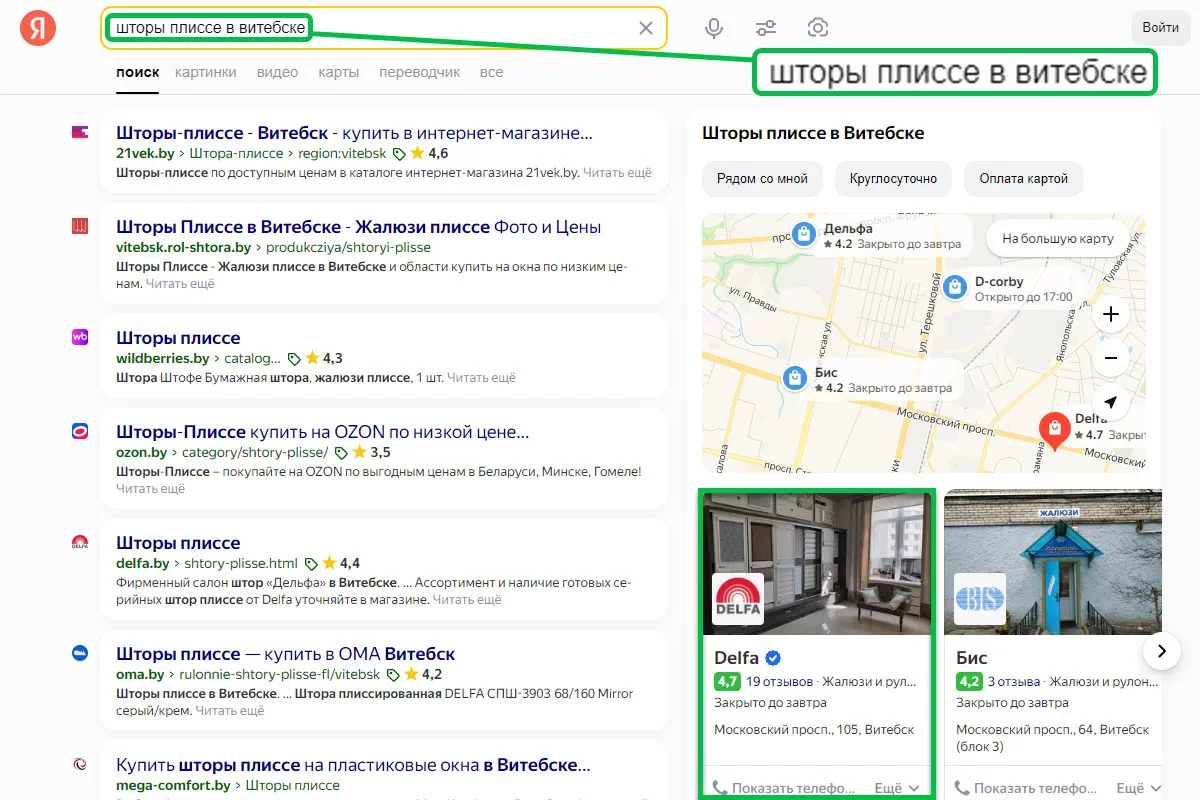Switch to the "картинки" tab
This screenshot has width=1200, height=800.
point(205,72)
